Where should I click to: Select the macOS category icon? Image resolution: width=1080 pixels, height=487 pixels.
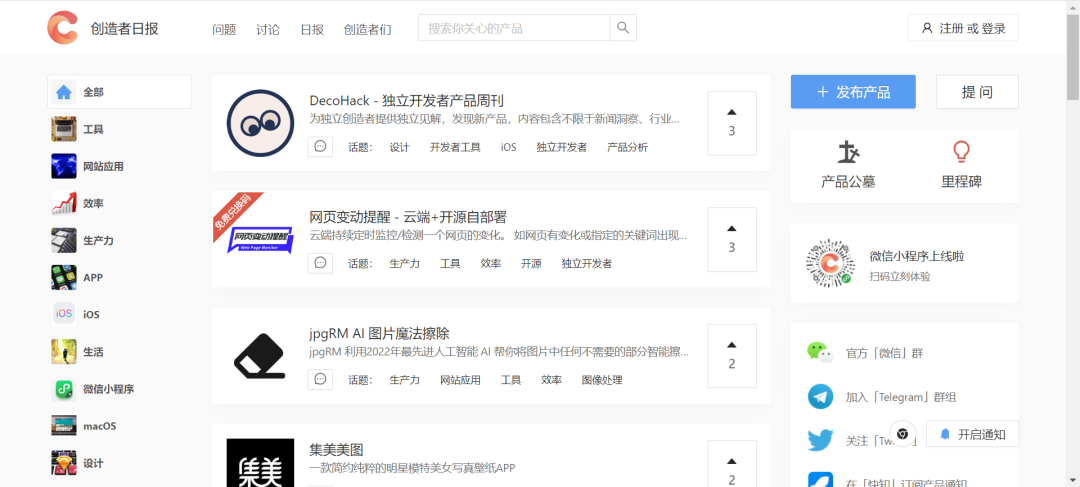coord(64,426)
